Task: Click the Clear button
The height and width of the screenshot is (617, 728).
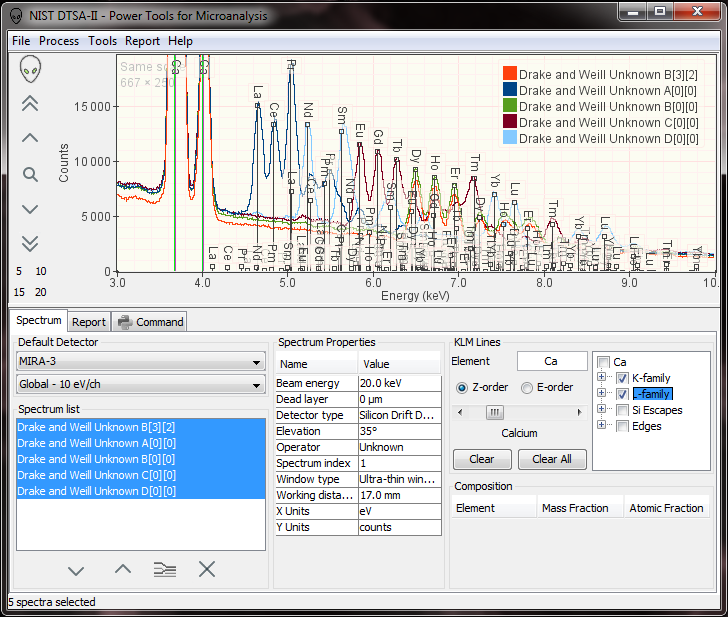Action: click(x=482, y=459)
